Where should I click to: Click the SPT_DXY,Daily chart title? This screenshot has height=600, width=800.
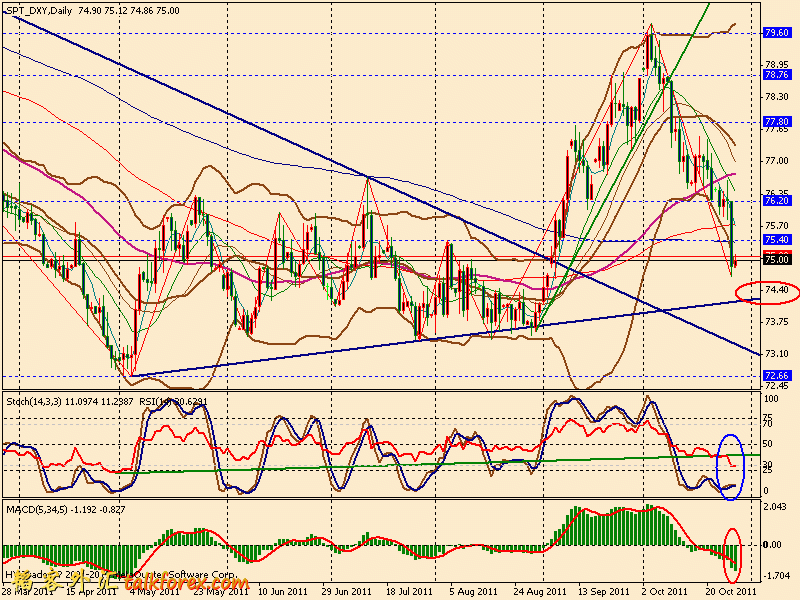click(x=40, y=10)
